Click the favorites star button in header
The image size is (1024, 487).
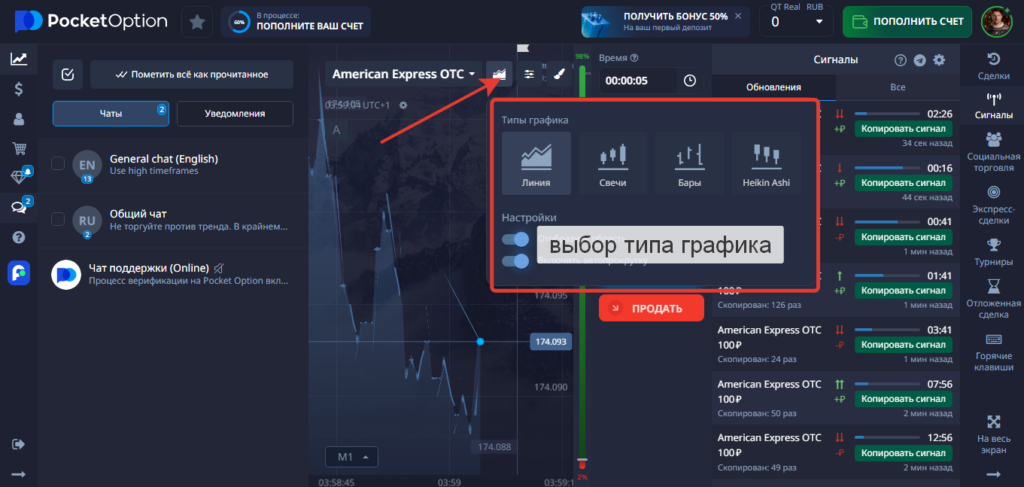(x=197, y=22)
